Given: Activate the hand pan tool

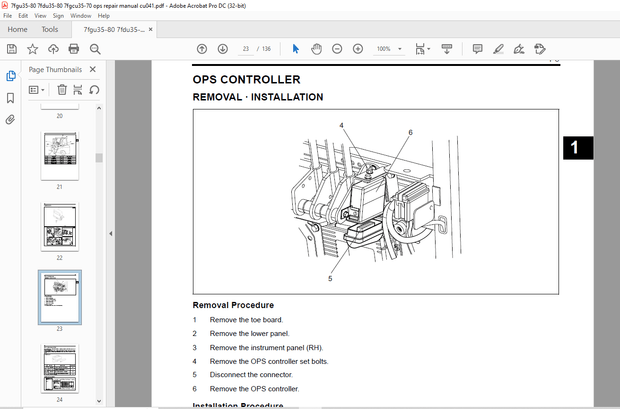Looking at the screenshot, I should tap(316, 49).
